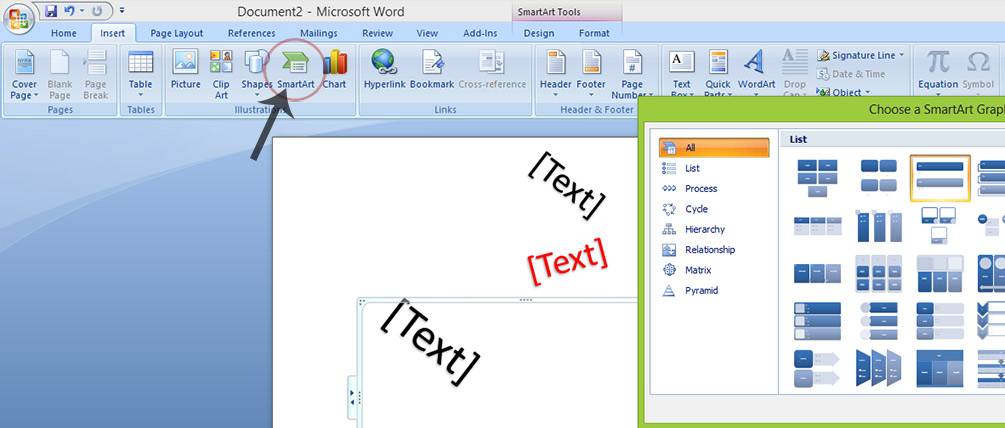Screen dimensions: 1005x428
Task: Insert a Blank Page
Action: click(60, 74)
